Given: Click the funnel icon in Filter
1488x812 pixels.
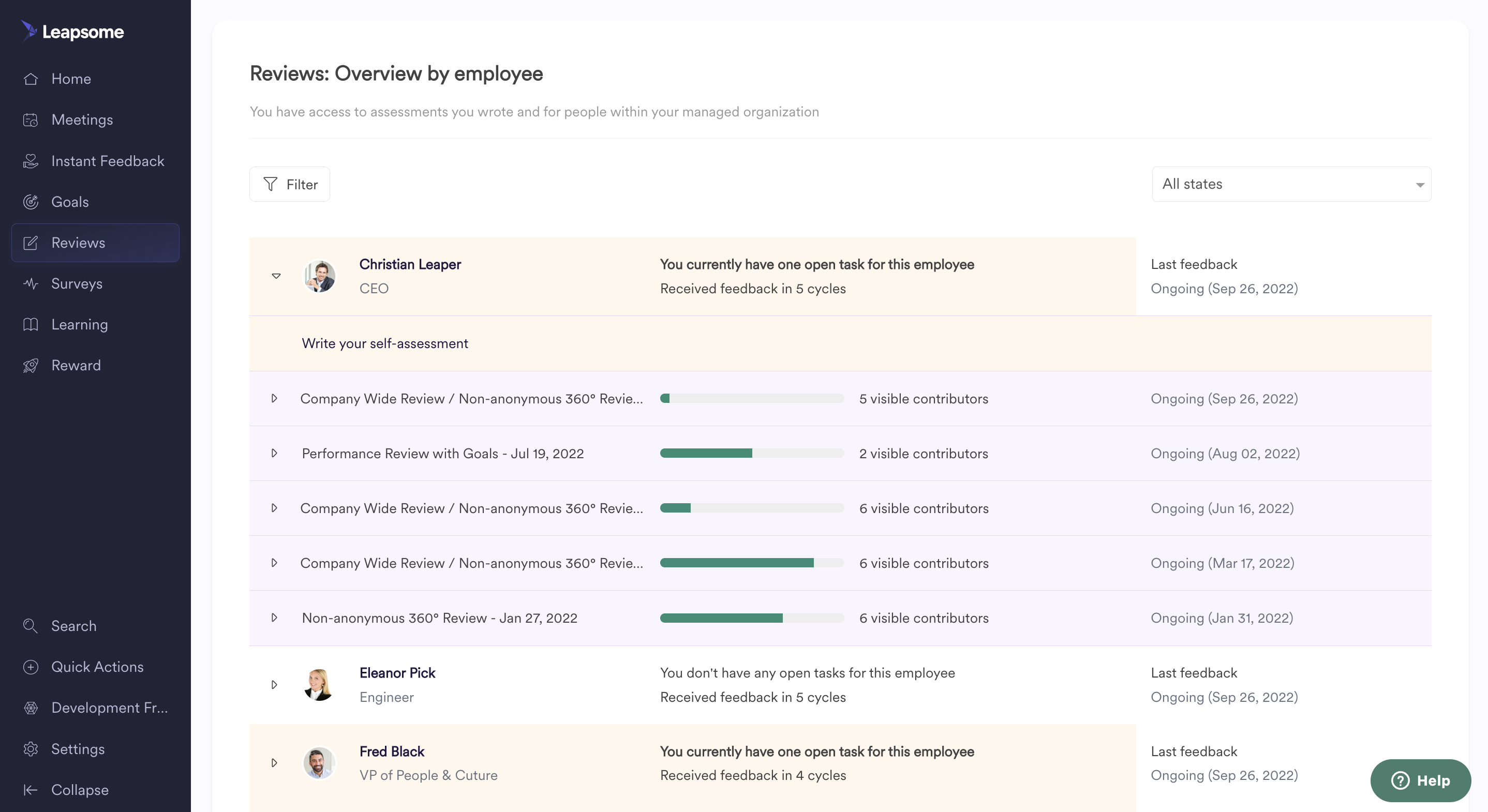Looking at the screenshot, I should (271, 184).
